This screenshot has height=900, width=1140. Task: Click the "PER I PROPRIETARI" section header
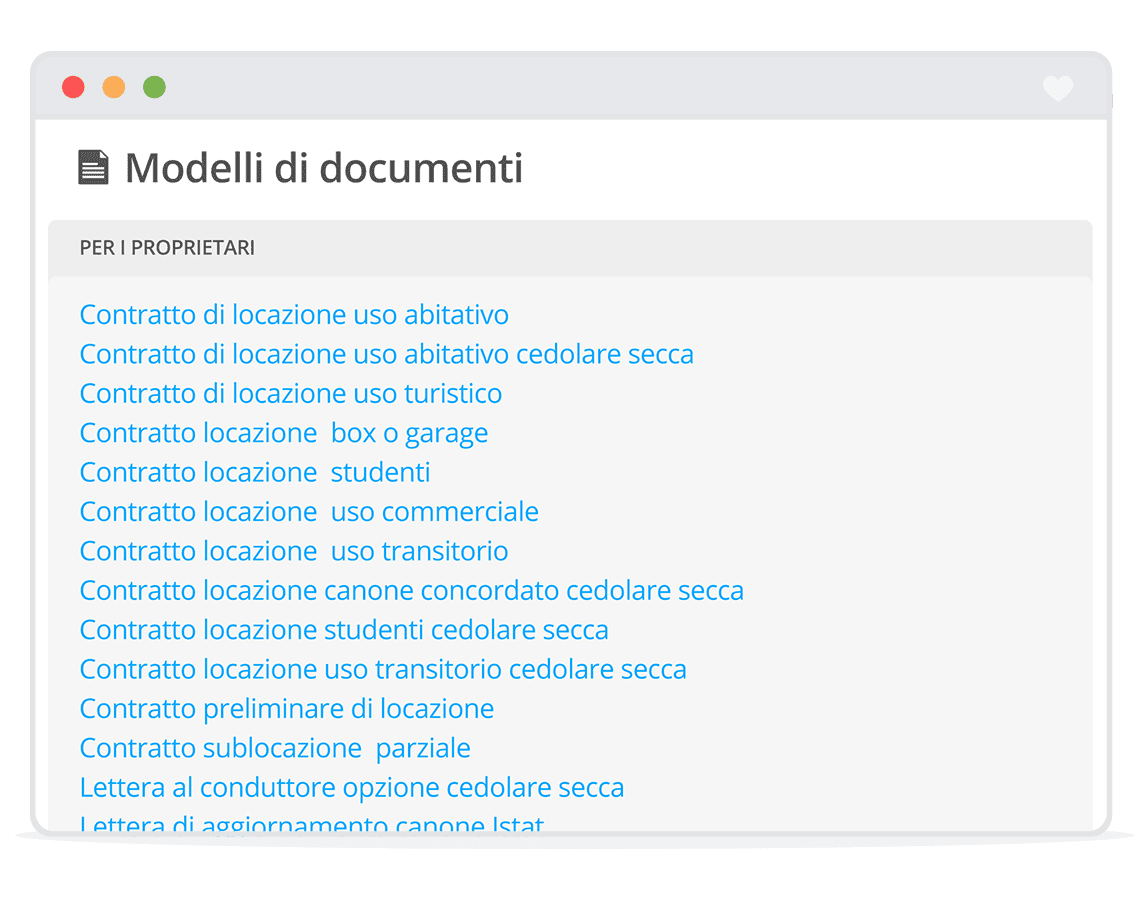(x=166, y=247)
